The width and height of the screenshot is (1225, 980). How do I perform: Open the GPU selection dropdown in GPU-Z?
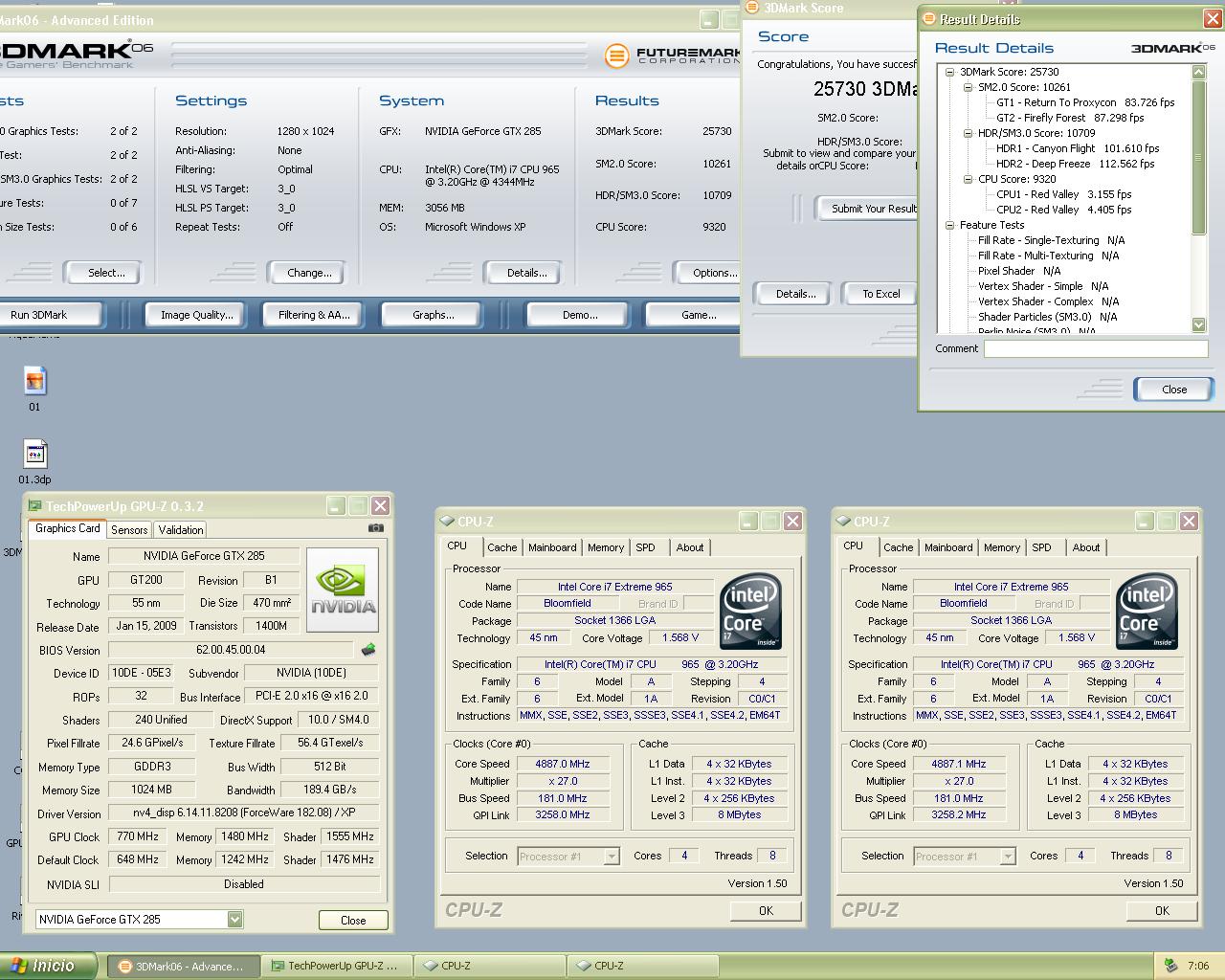pos(234,919)
